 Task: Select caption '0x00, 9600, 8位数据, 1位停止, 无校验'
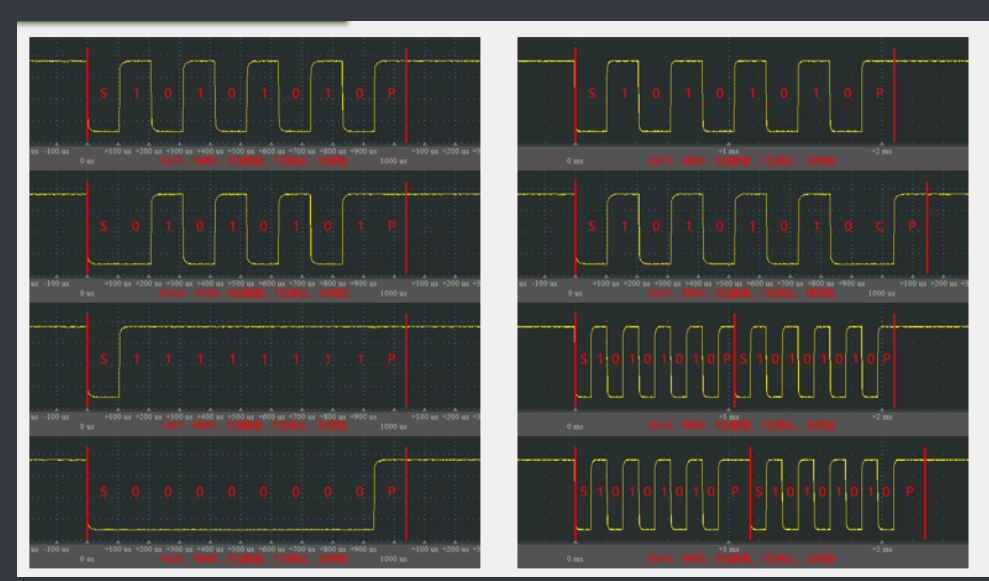254,559
